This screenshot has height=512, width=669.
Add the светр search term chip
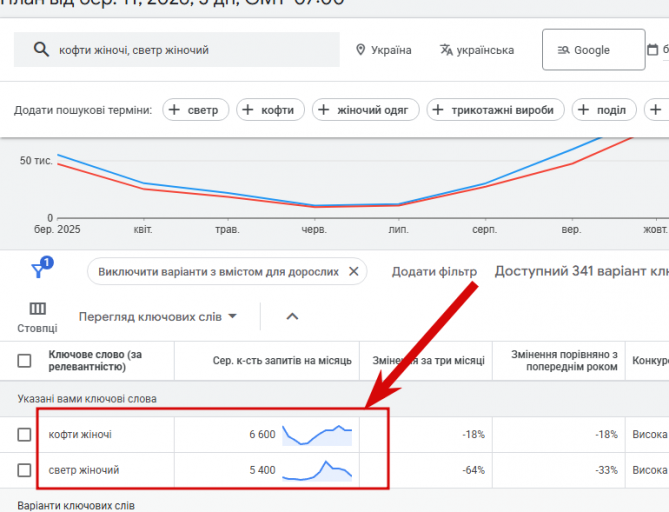coord(195,110)
